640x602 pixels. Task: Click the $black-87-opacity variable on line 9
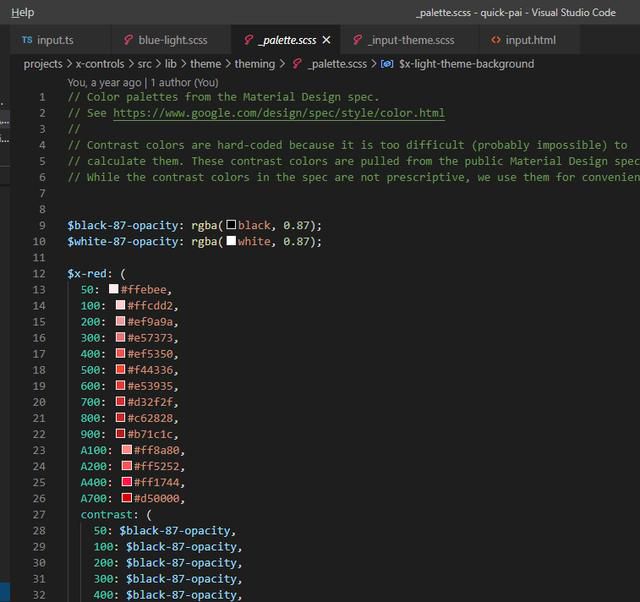point(123,225)
